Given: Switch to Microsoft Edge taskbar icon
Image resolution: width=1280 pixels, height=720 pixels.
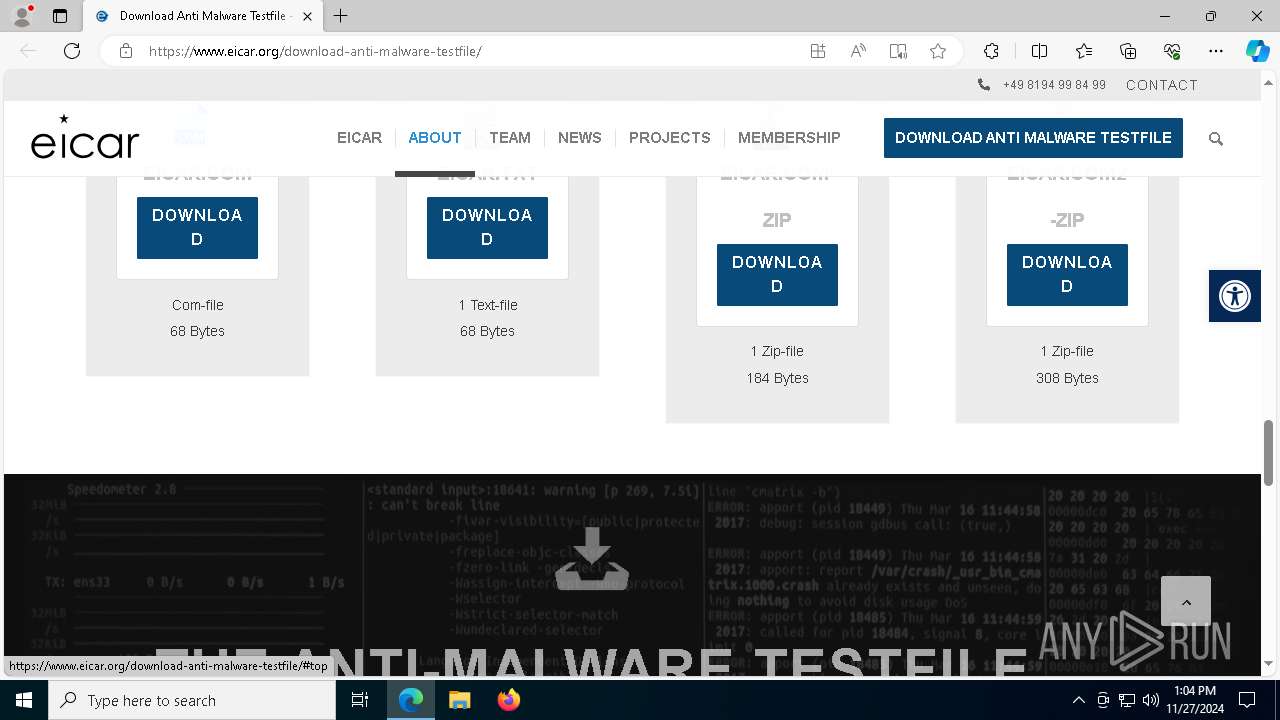Looking at the screenshot, I should [411, 700].
